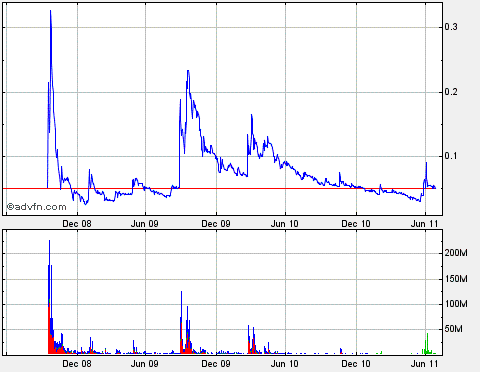Click the 0.3 price axis label
Image resolution: width=480 pixels, height=372 pixels.
click(451, 27)
